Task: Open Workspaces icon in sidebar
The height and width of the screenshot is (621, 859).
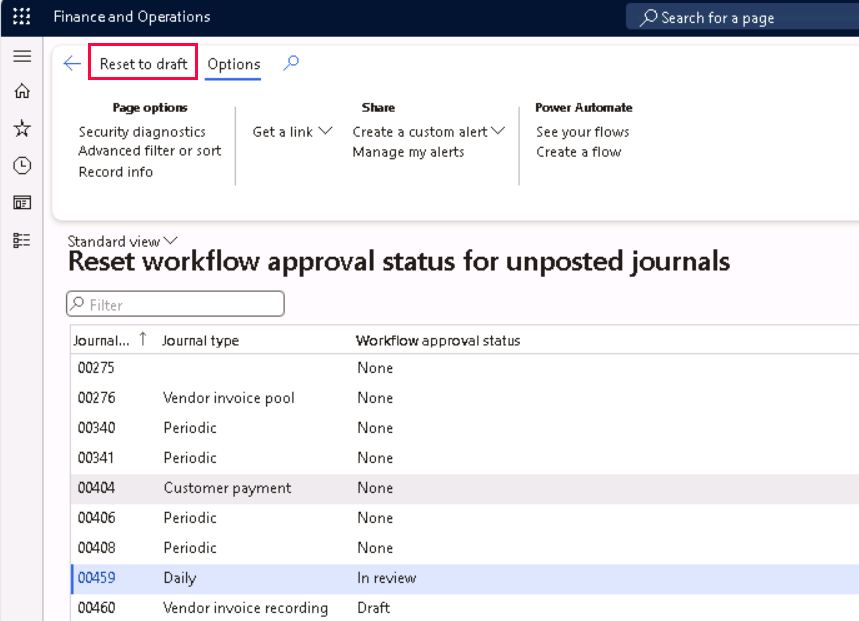Action: click(21, 203)
